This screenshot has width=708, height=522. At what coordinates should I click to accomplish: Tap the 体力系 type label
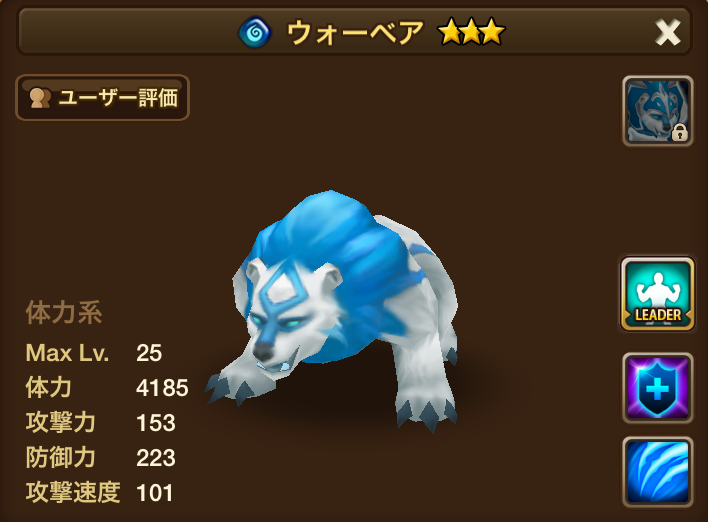click(64, 312)
